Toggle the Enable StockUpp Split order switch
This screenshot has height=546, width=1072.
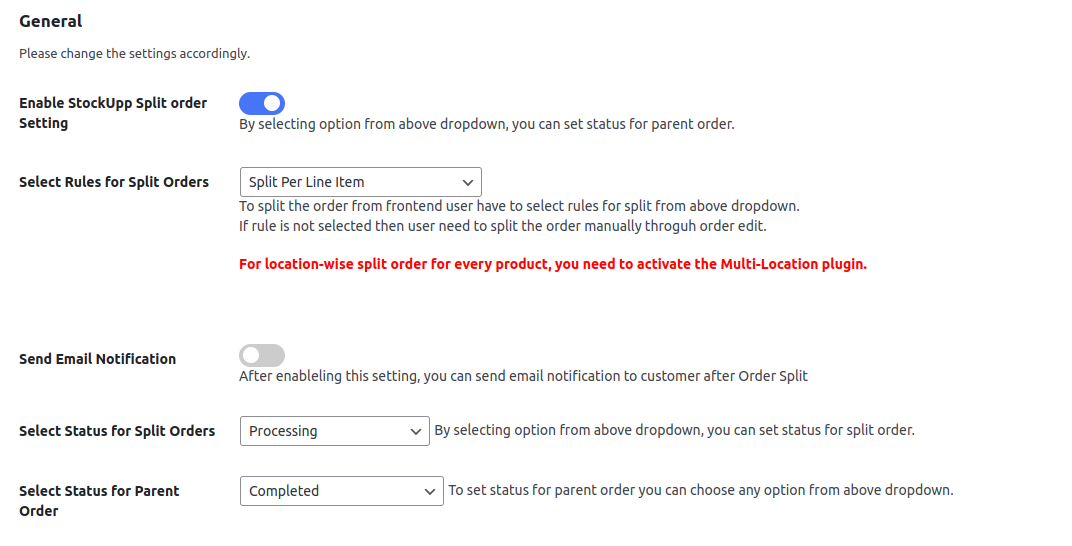click(x=262, y=103)
